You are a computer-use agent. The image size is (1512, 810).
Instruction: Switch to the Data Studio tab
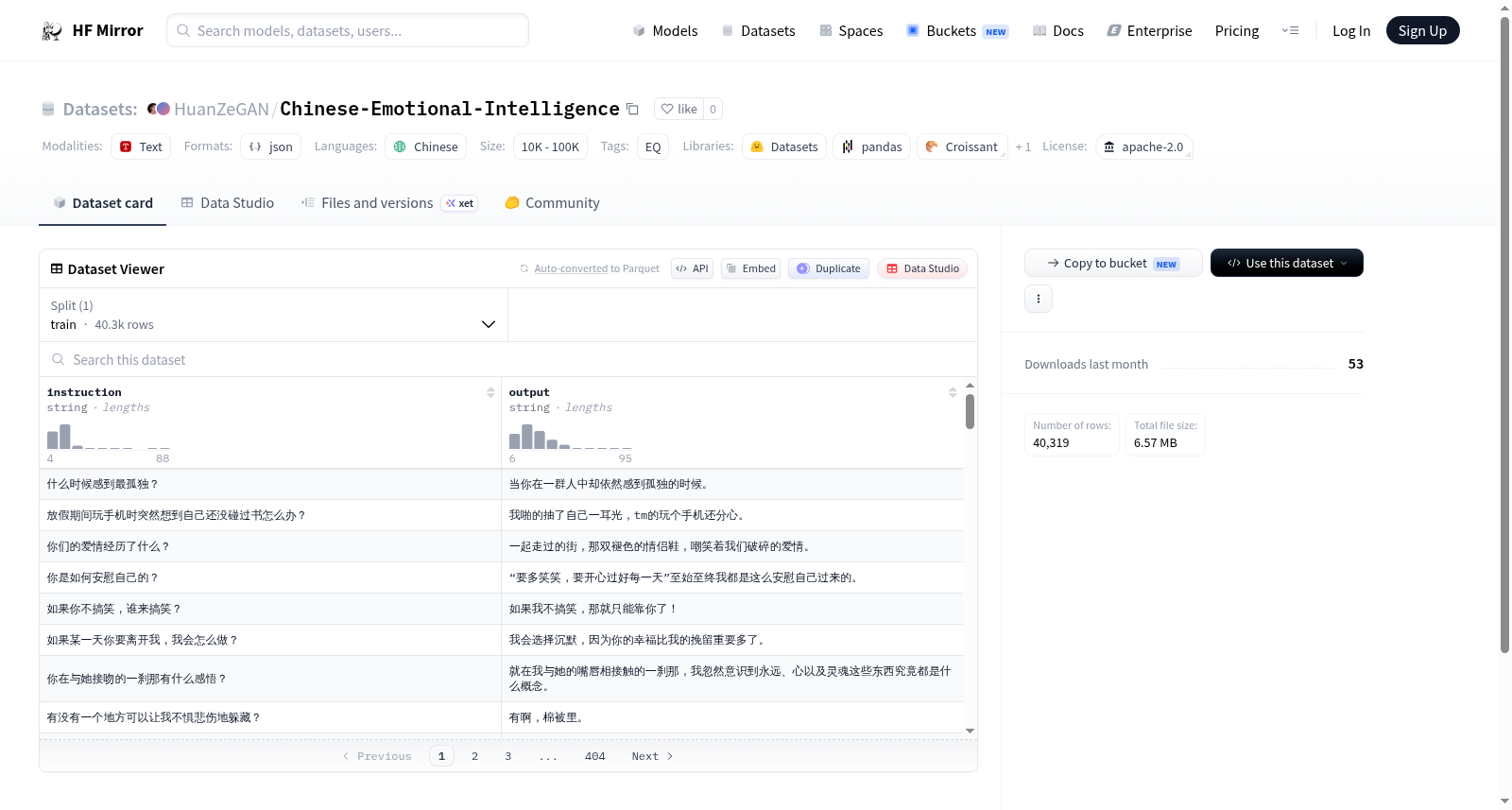click(x=228, y=203)
